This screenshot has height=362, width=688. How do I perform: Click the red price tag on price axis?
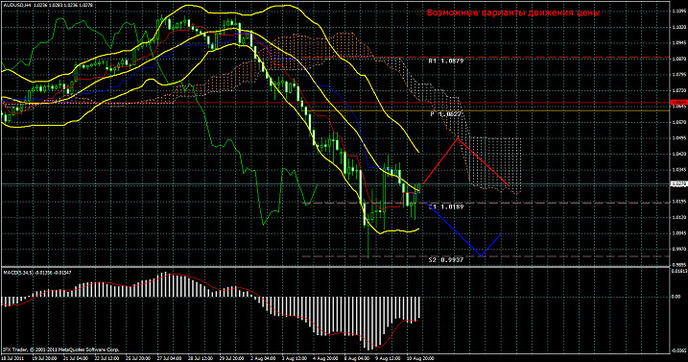point(678,103)
